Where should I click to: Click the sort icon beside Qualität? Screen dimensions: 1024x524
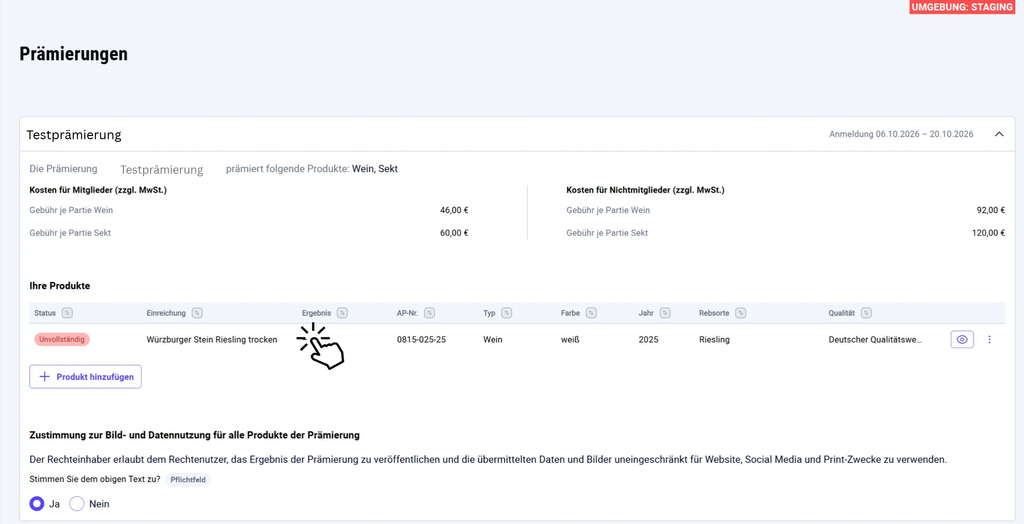(x=866, y=313)
